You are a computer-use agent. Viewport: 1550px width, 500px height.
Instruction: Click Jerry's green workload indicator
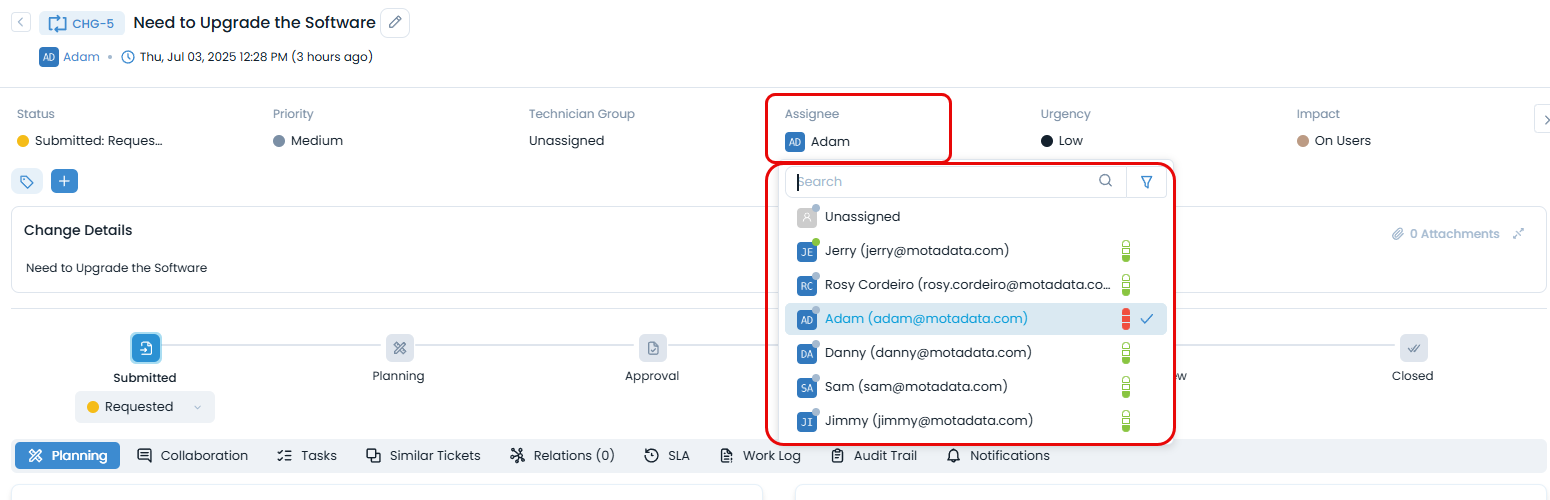tap(1125, 251)
